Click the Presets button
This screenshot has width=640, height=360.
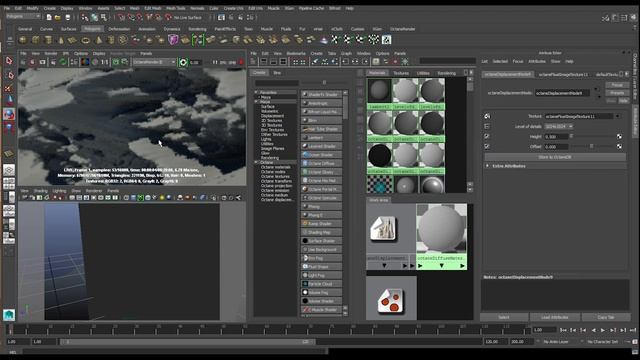click(x=617, y=93)
